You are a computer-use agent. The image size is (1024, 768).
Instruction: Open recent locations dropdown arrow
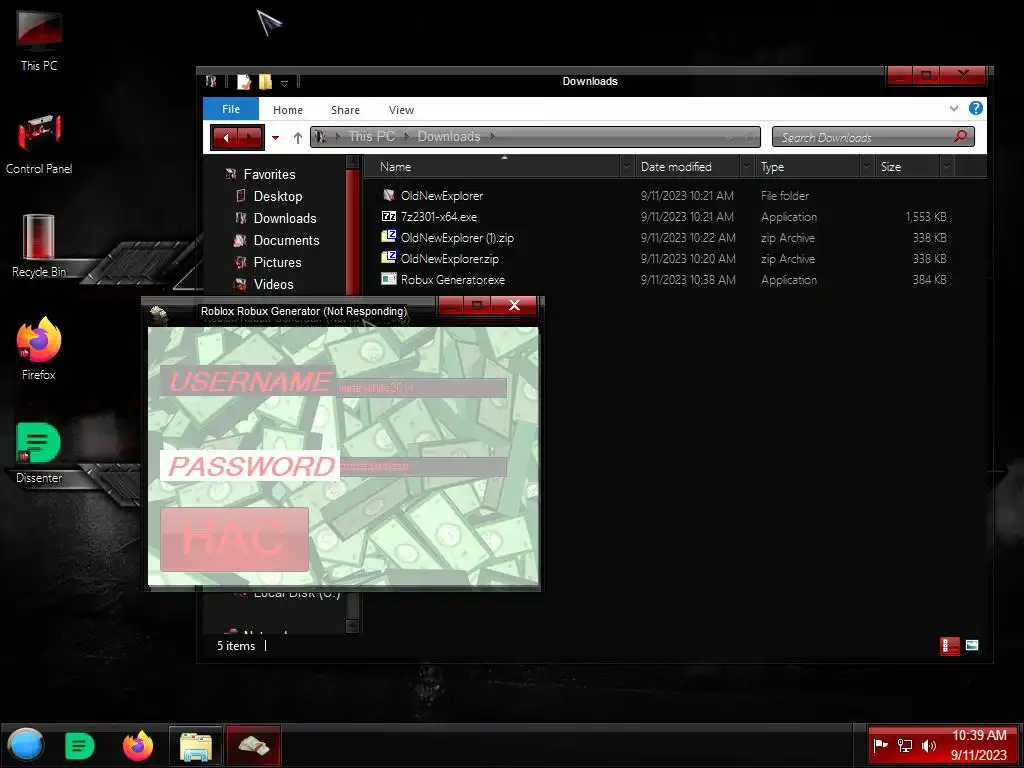pyautogui.click(x=276, y=138)
